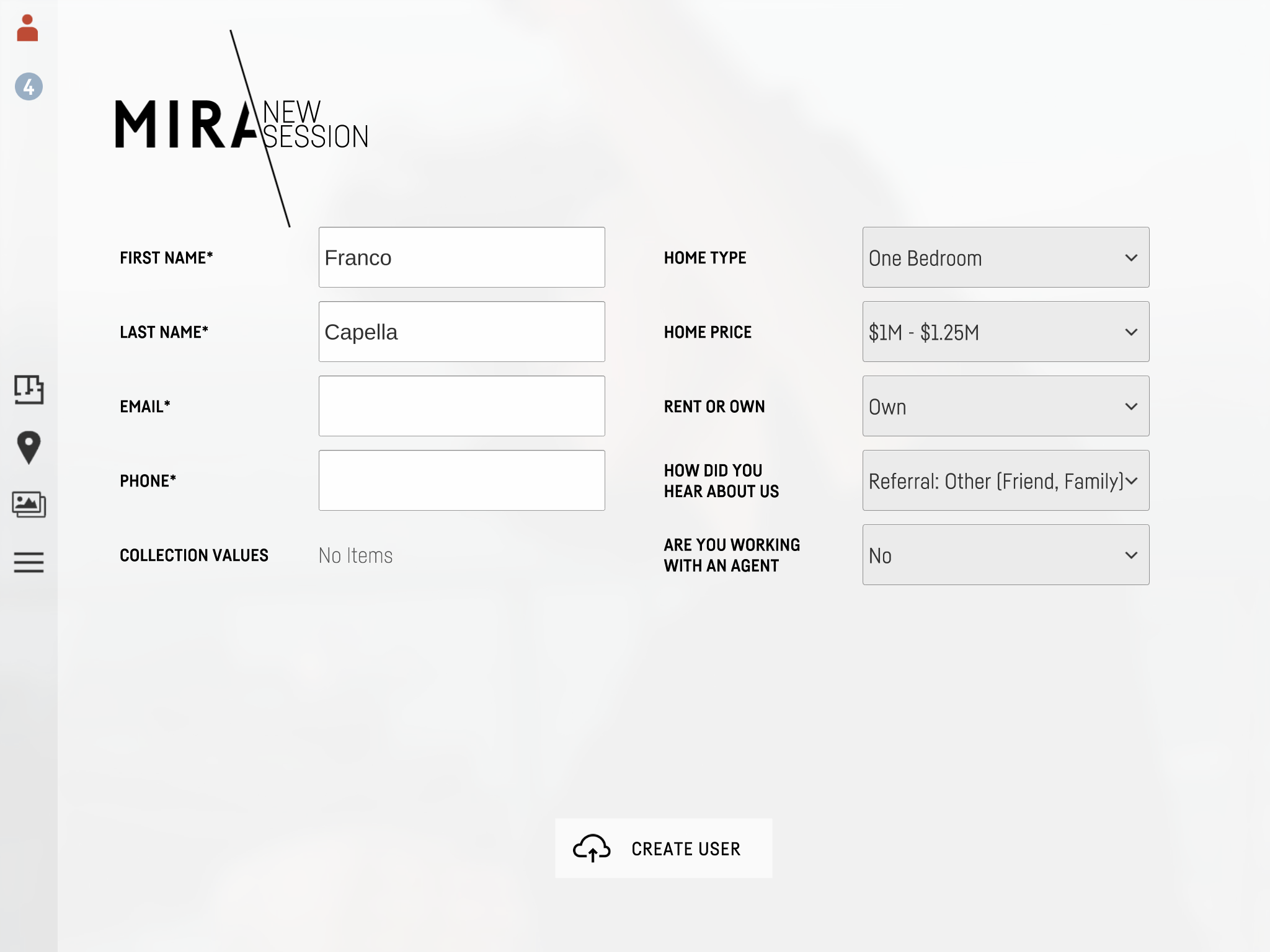Open the image gallery icon
The height and width of the screenshot is (952, 1270).
click(x=29, y=505)
